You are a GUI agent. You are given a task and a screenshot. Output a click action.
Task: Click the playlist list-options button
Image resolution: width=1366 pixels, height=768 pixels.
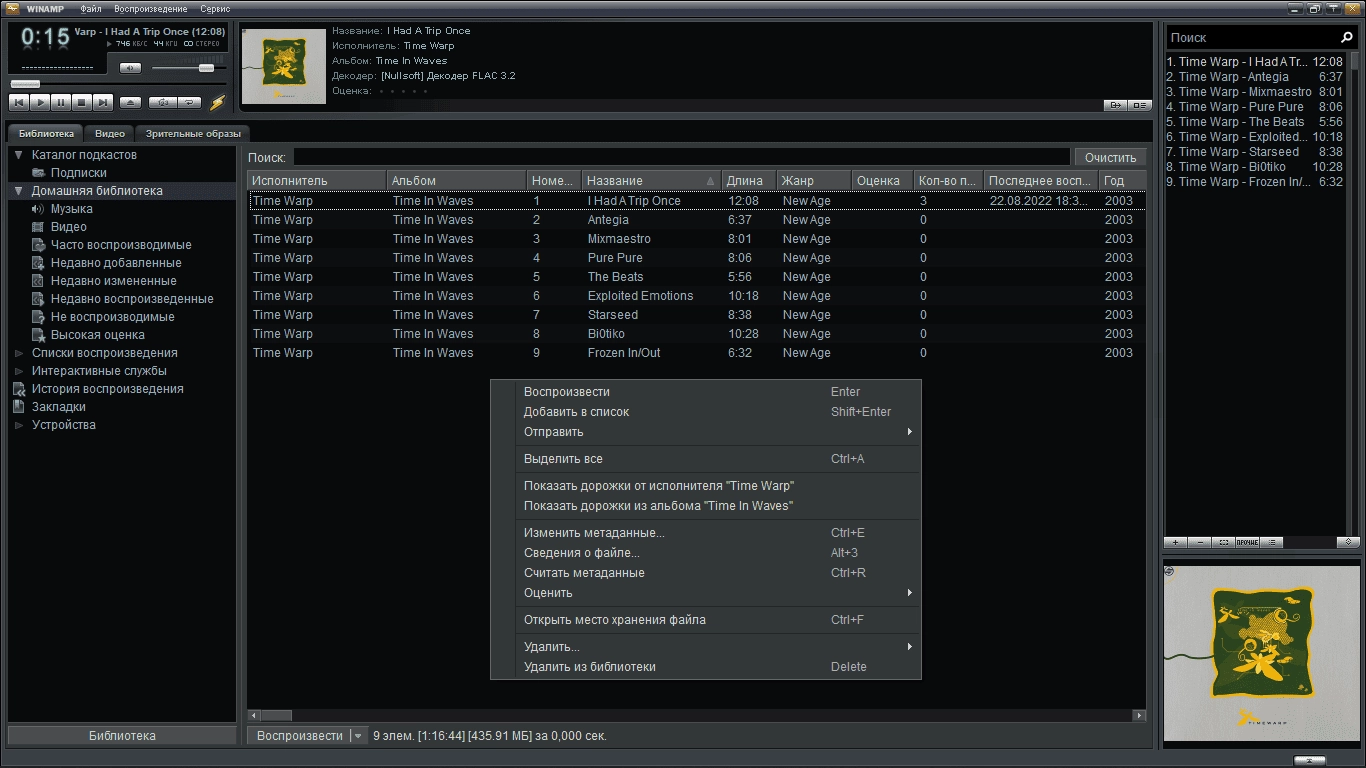click(1272, 542)
